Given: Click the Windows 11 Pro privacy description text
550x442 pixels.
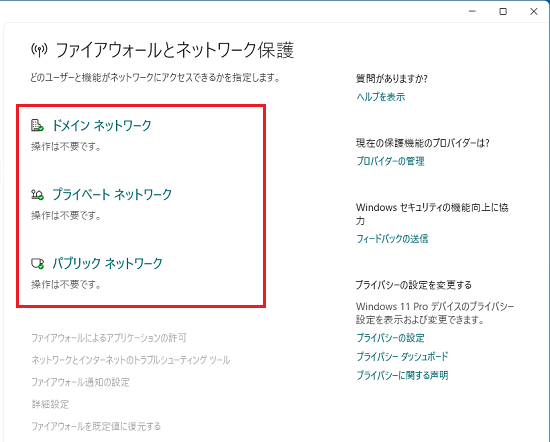Looking at the screenshot, I should [435, 313].
